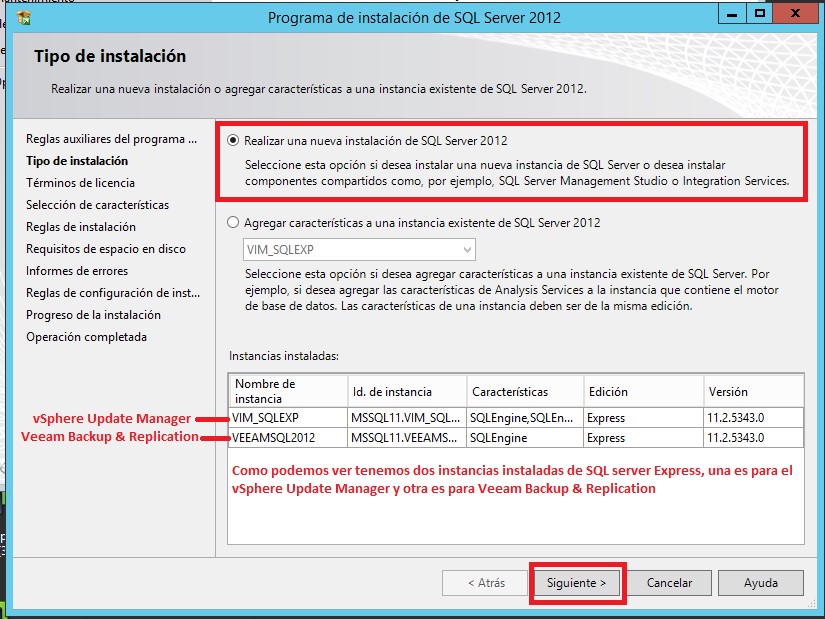Maximize the SQL Server setup window
Image resolution: width=825 pixels, height=619 pixels.
(x=760, y=15)
